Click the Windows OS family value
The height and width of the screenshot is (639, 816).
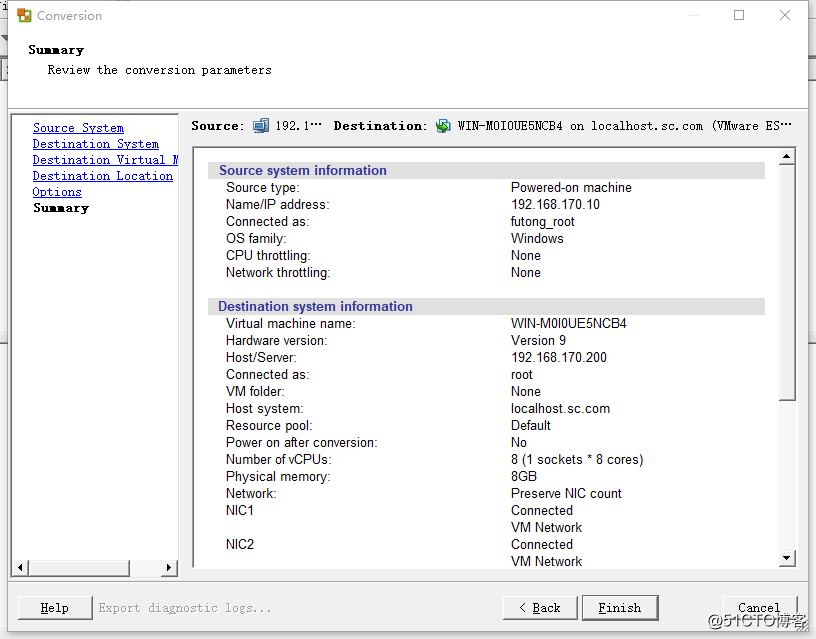pos(537,238)
